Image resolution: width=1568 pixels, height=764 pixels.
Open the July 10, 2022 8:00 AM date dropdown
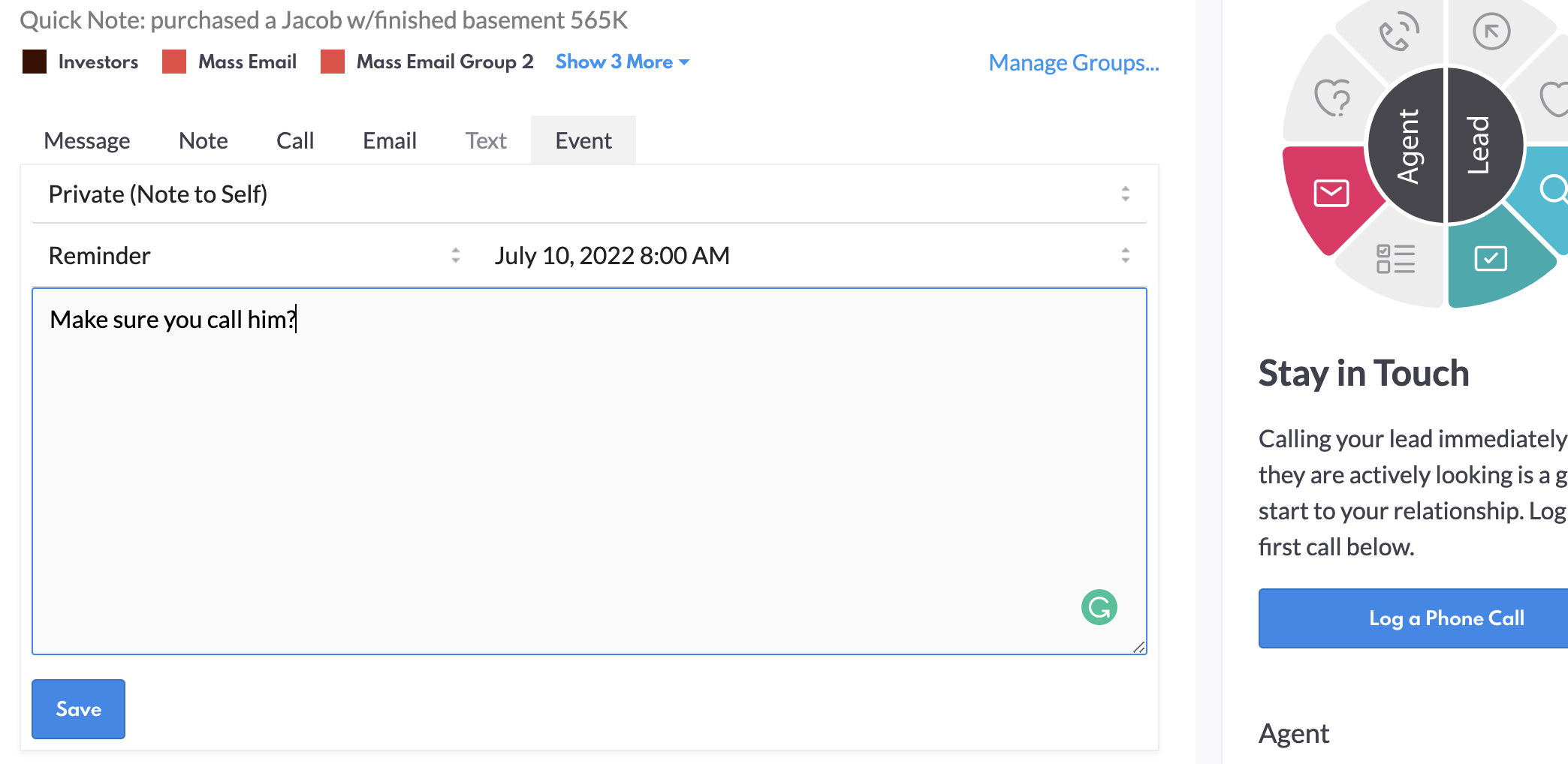coord(813,255)
